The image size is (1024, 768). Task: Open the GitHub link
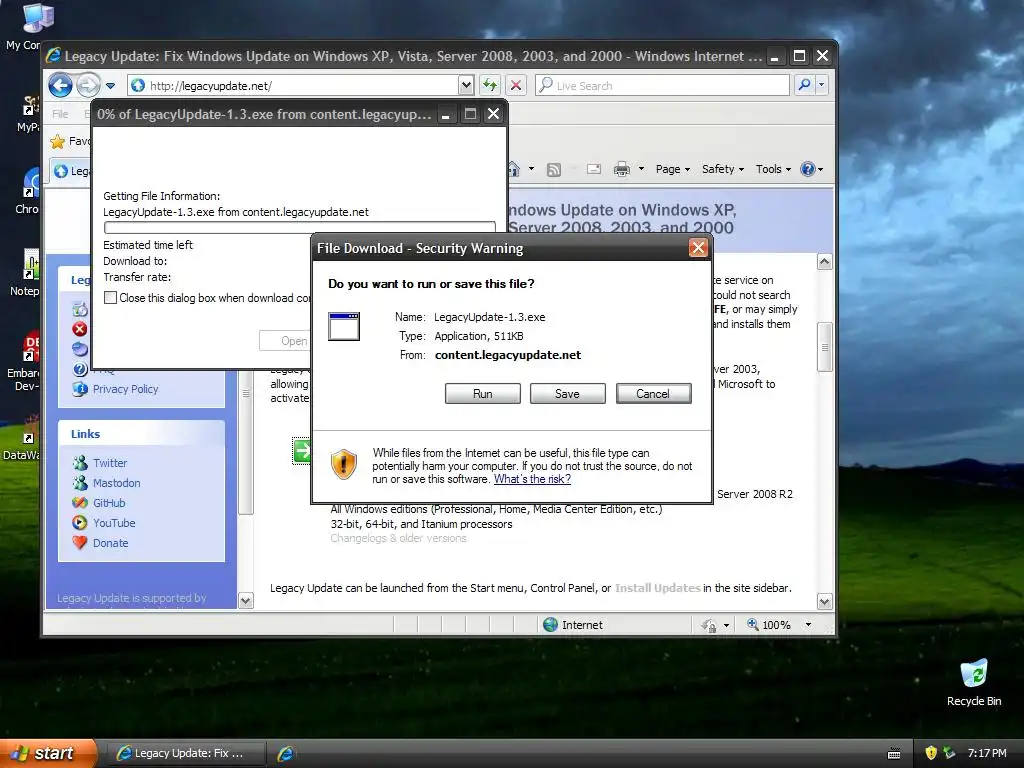coord(109,503)
